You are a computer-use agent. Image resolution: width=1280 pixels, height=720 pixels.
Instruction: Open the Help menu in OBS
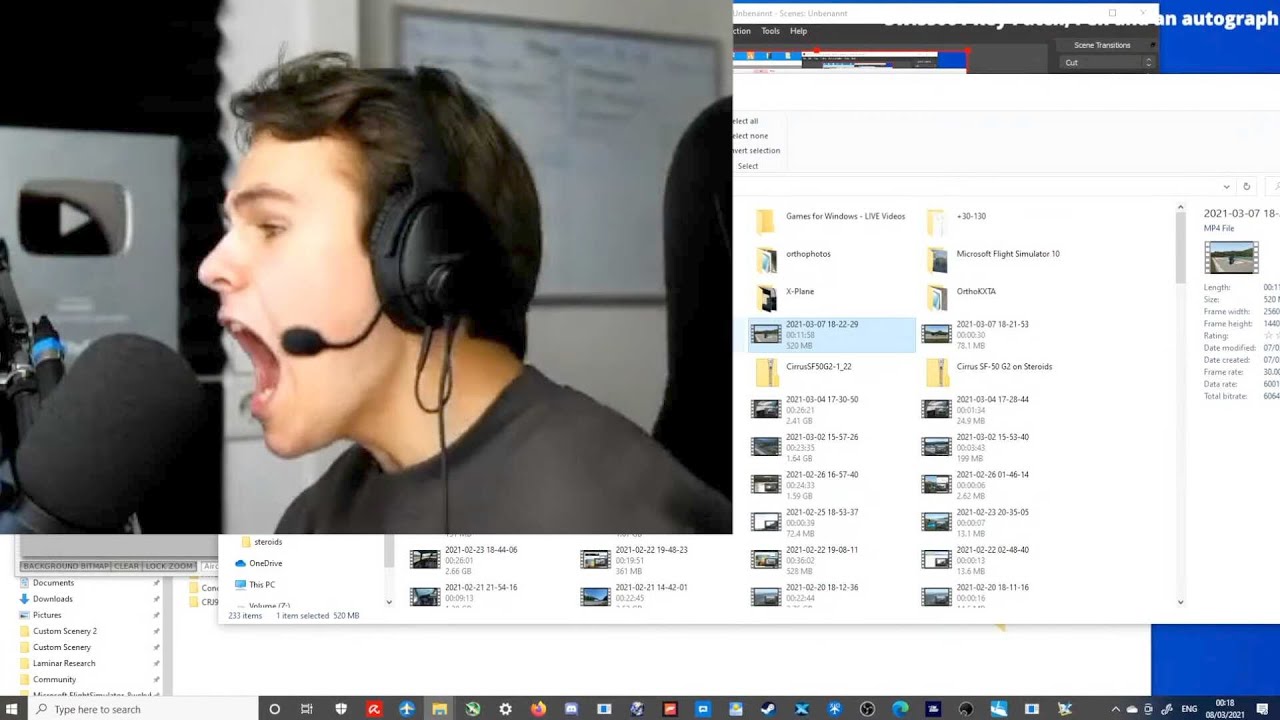point(798,31)
